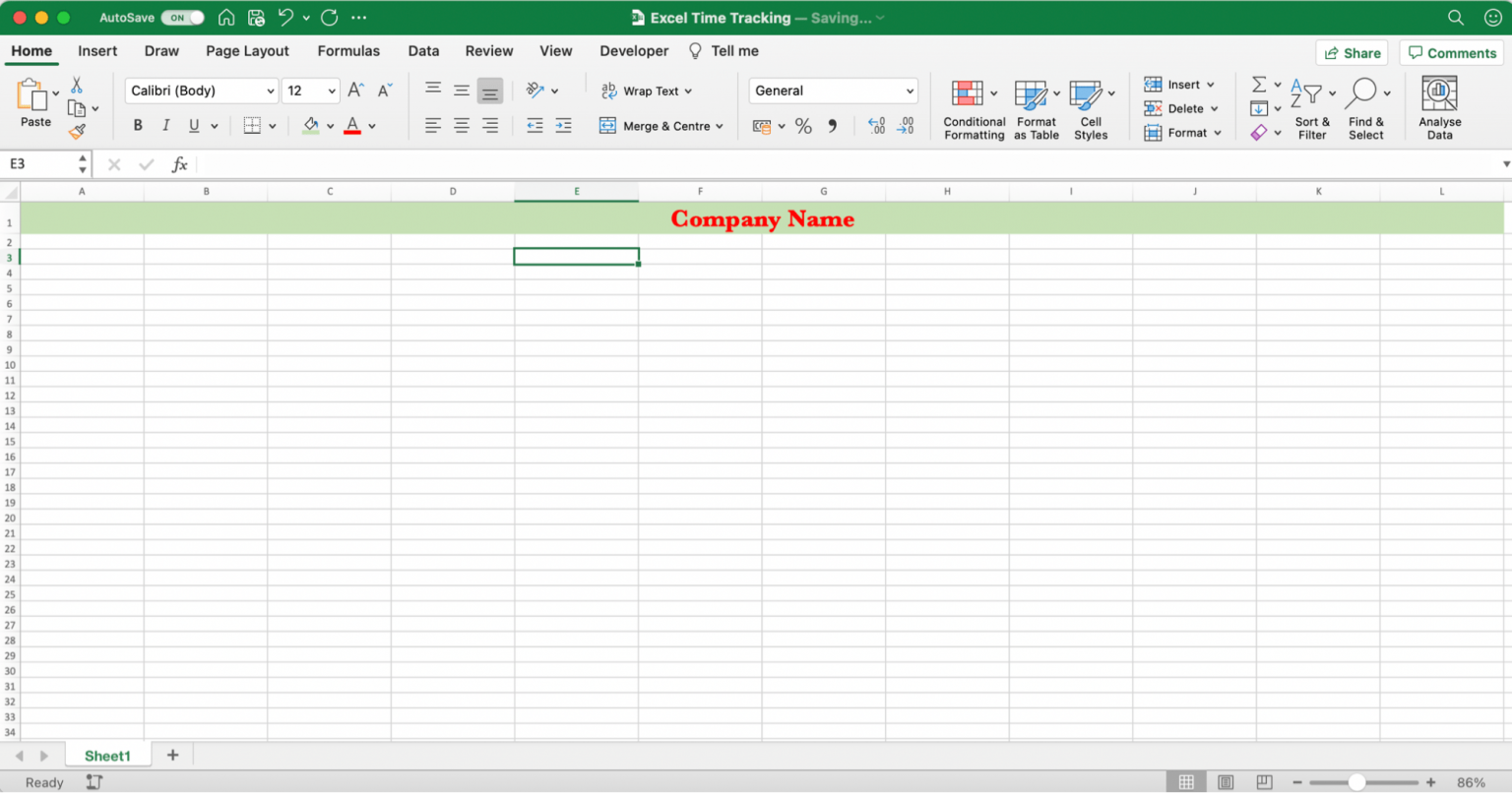Switch to the Formulas ribbon tab
The image size is (1512, 793).
[x=348, y=51]
